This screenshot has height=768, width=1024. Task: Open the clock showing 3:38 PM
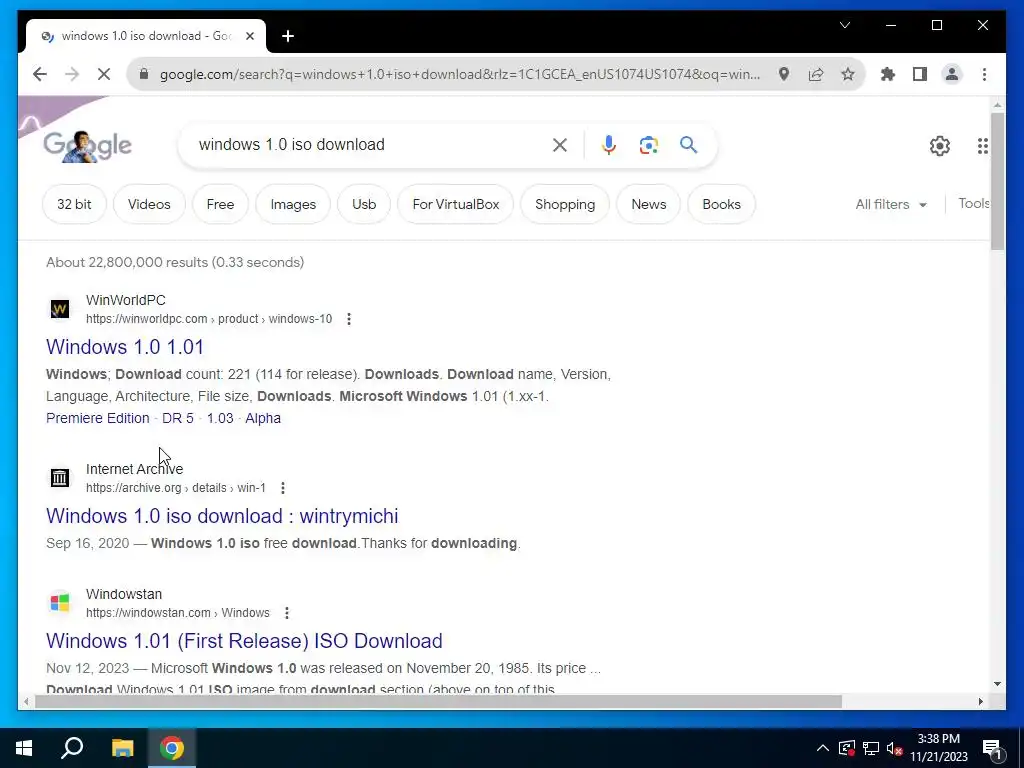pyautogui.click(x=938, y=748)
